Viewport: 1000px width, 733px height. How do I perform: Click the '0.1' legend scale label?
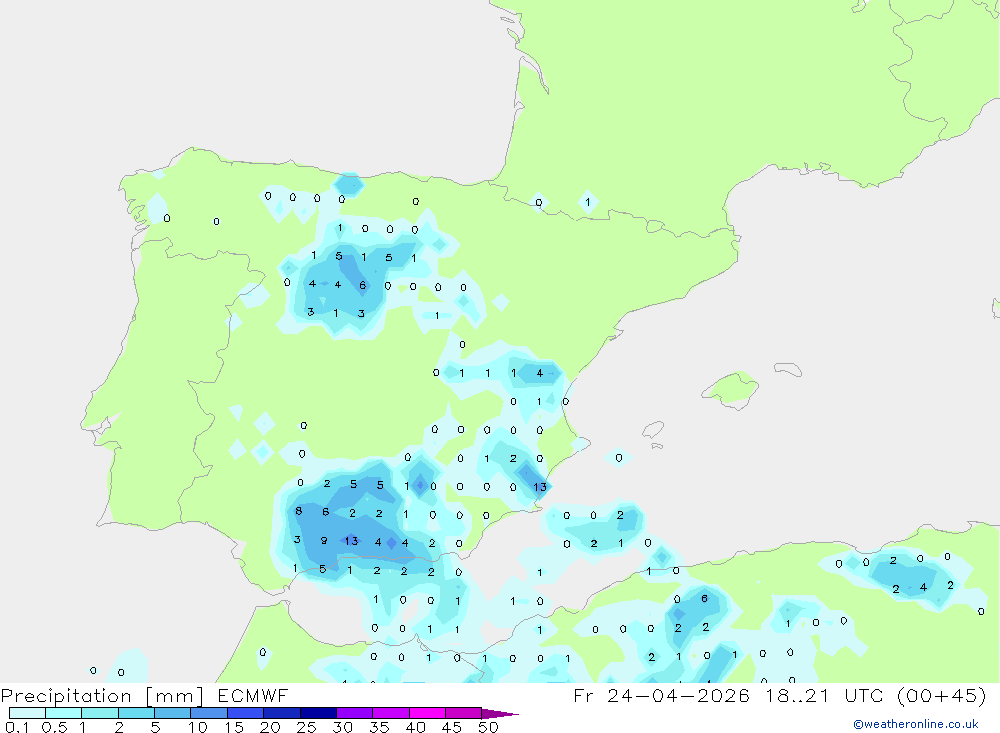coord(17,727)
